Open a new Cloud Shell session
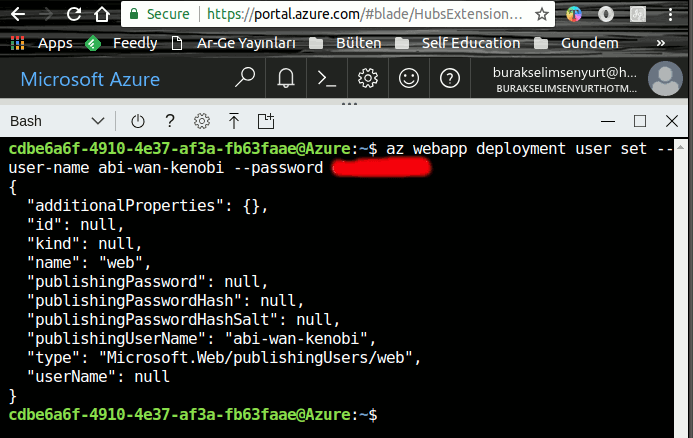 pos(266,121)
